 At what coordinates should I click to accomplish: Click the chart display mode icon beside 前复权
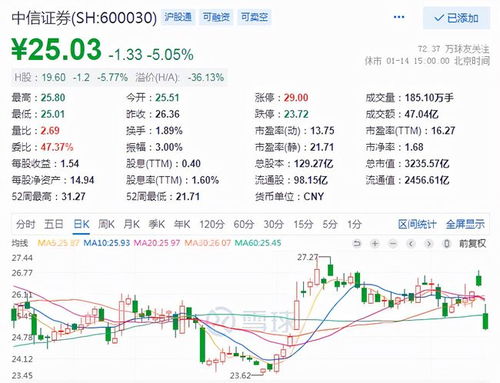[x=447, y=244]
